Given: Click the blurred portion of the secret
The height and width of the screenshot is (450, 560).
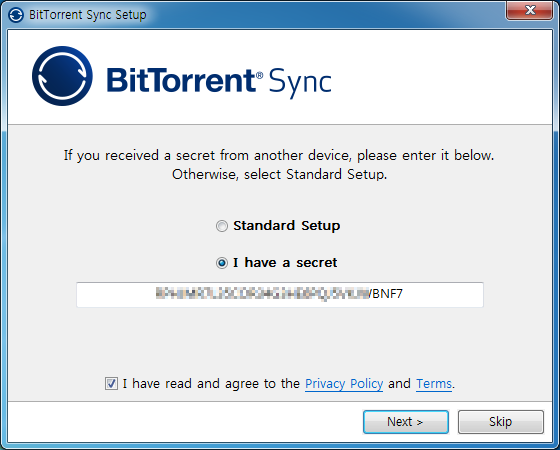Looking at the screenshot, I should [x=262, y=294].
